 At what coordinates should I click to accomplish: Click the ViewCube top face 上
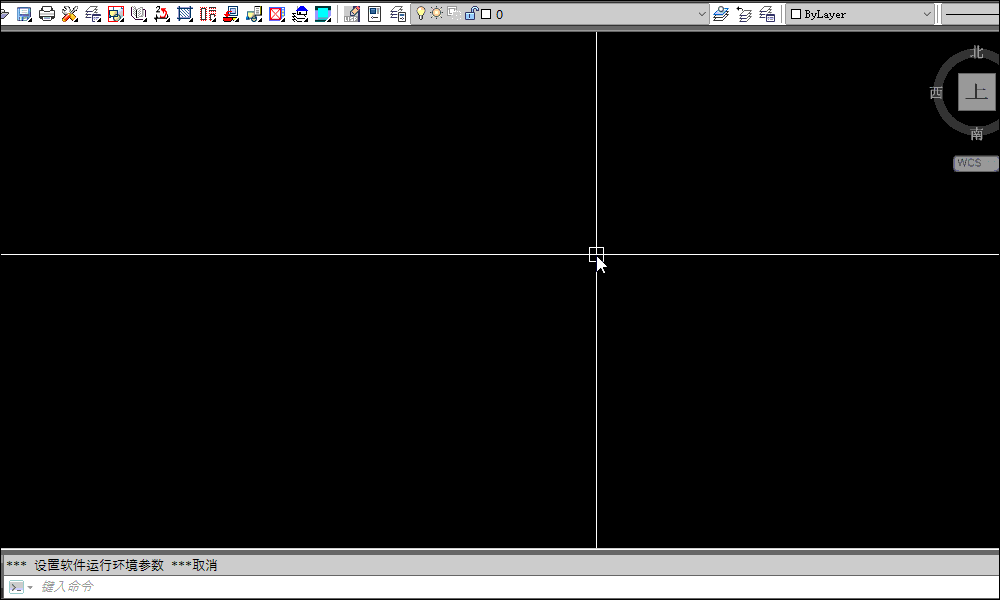point(976,92)
